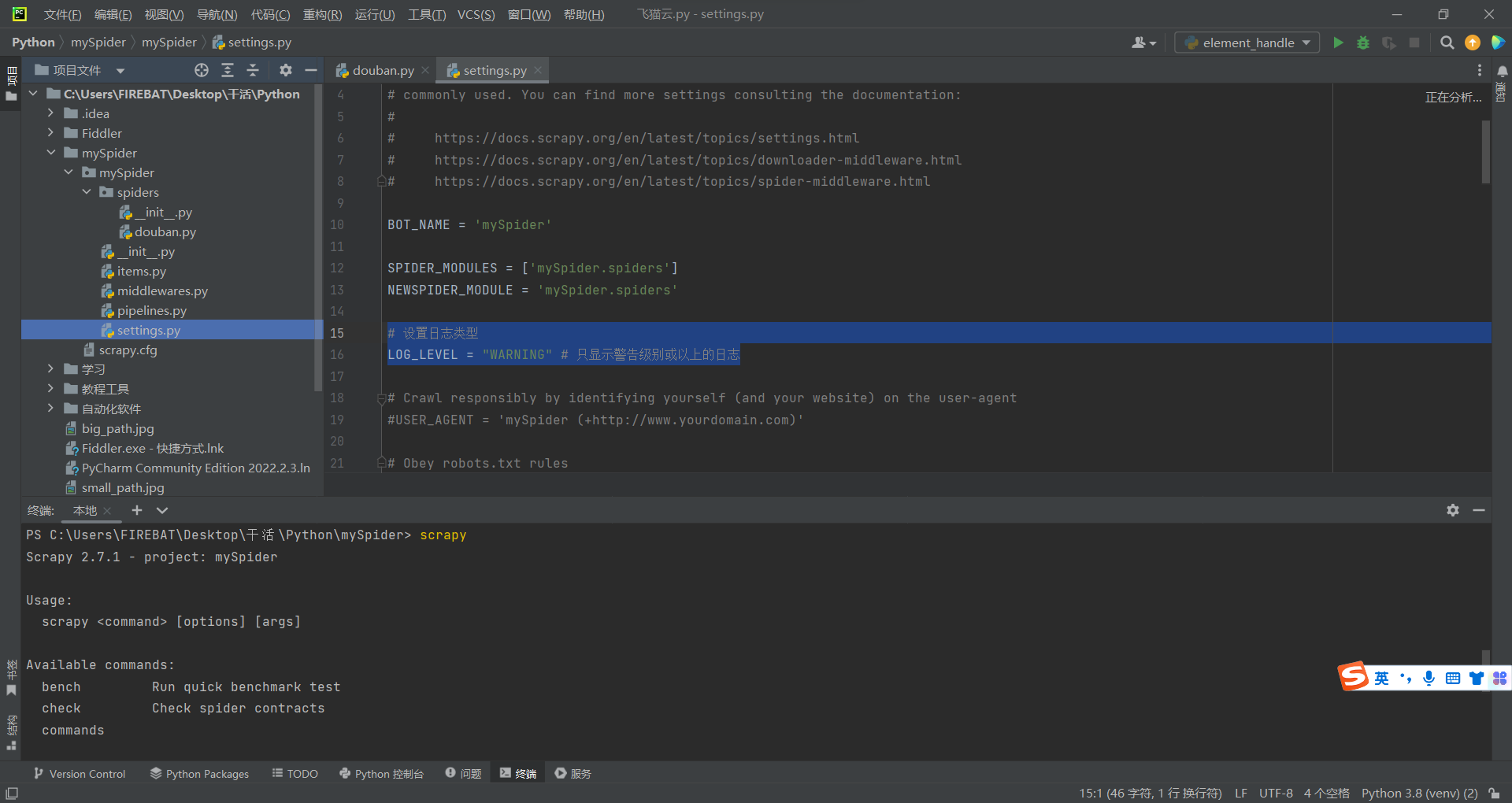This screenshot has width=1512, height=803.
Task: Click 4 个空格 indent setting
Action: coord(1326,794)
